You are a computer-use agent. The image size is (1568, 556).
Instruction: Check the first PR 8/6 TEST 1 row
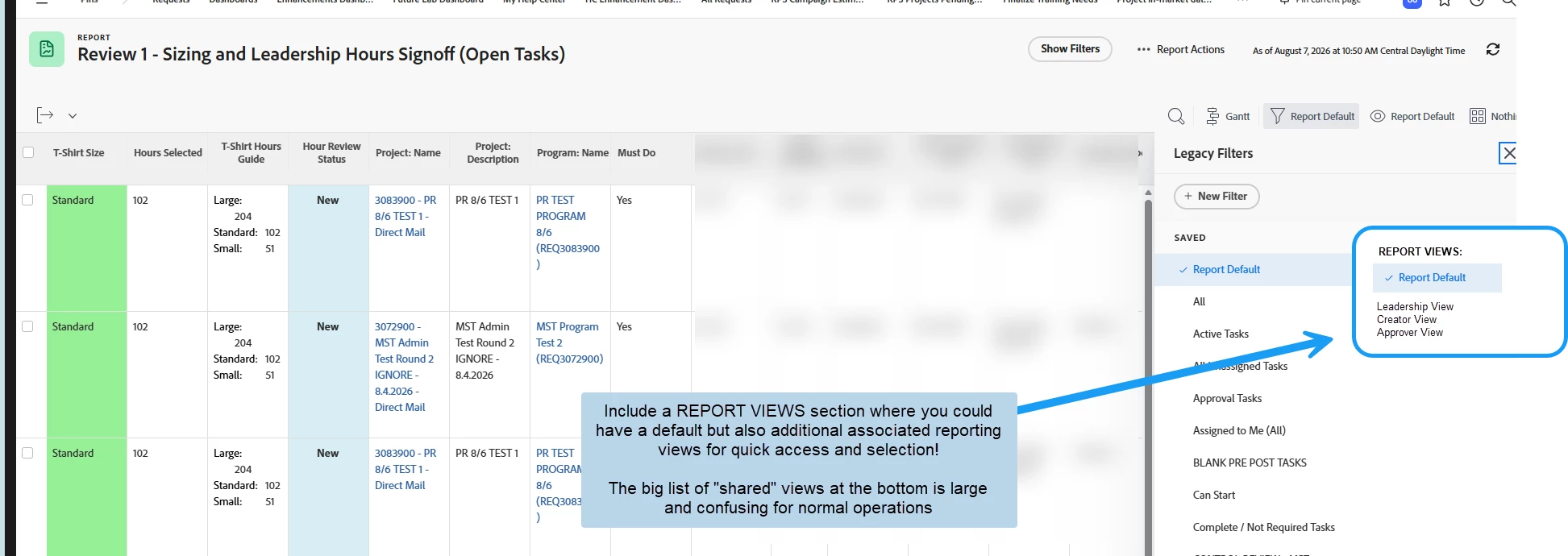pyautogui.click(x=27, y=200)
